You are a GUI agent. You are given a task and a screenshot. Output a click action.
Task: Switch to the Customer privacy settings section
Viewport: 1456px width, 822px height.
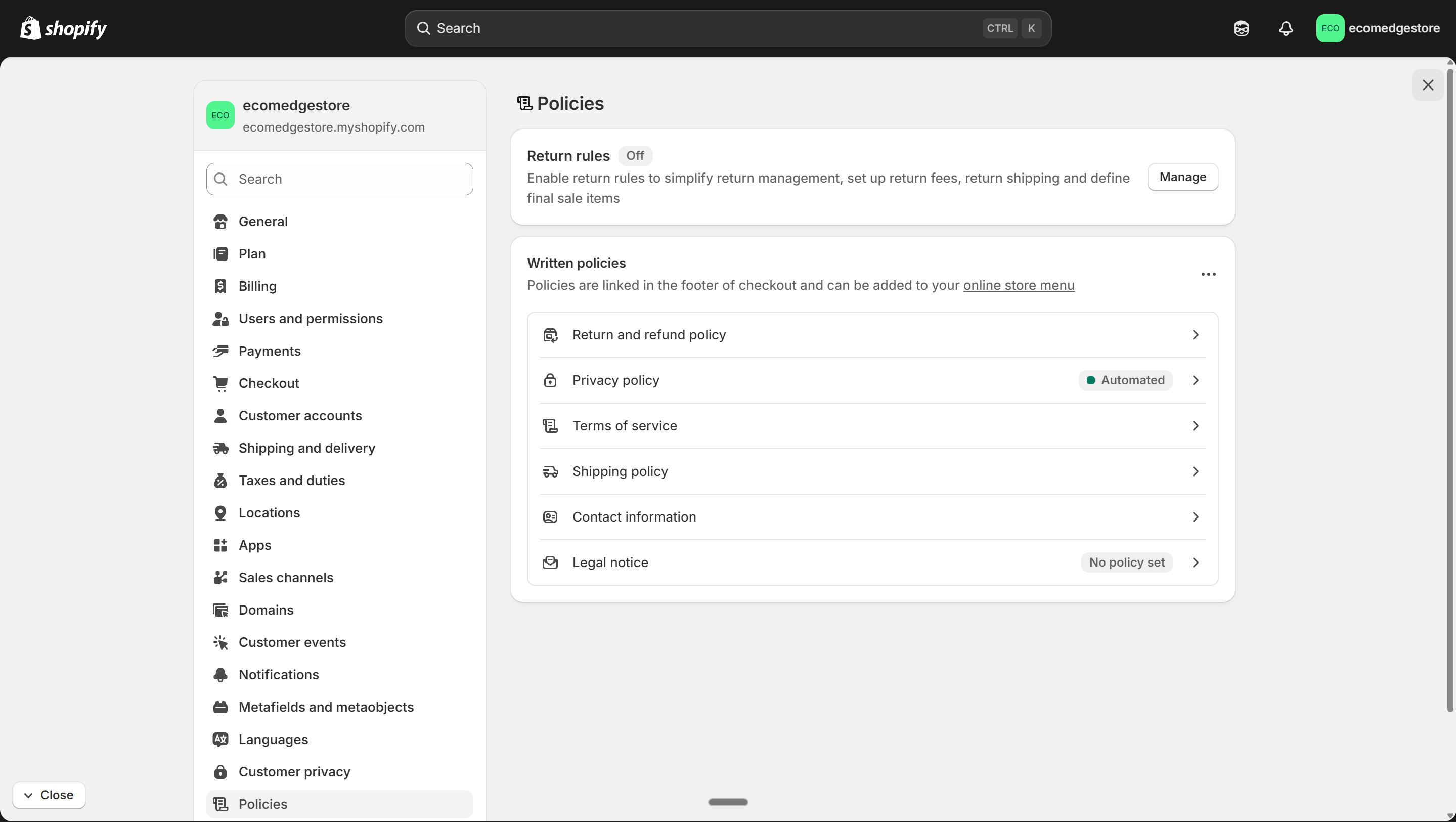(294, 771)
